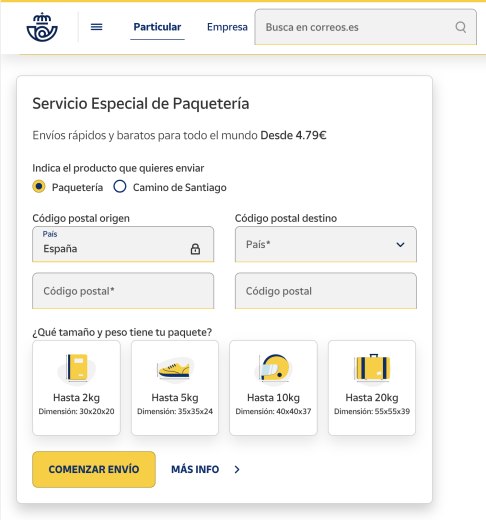The width and height of the screenshot is (486, 520).
Task: Select the helmet Hasta 10kg package card
Action: pyautogui.click(x=273, y=388)
